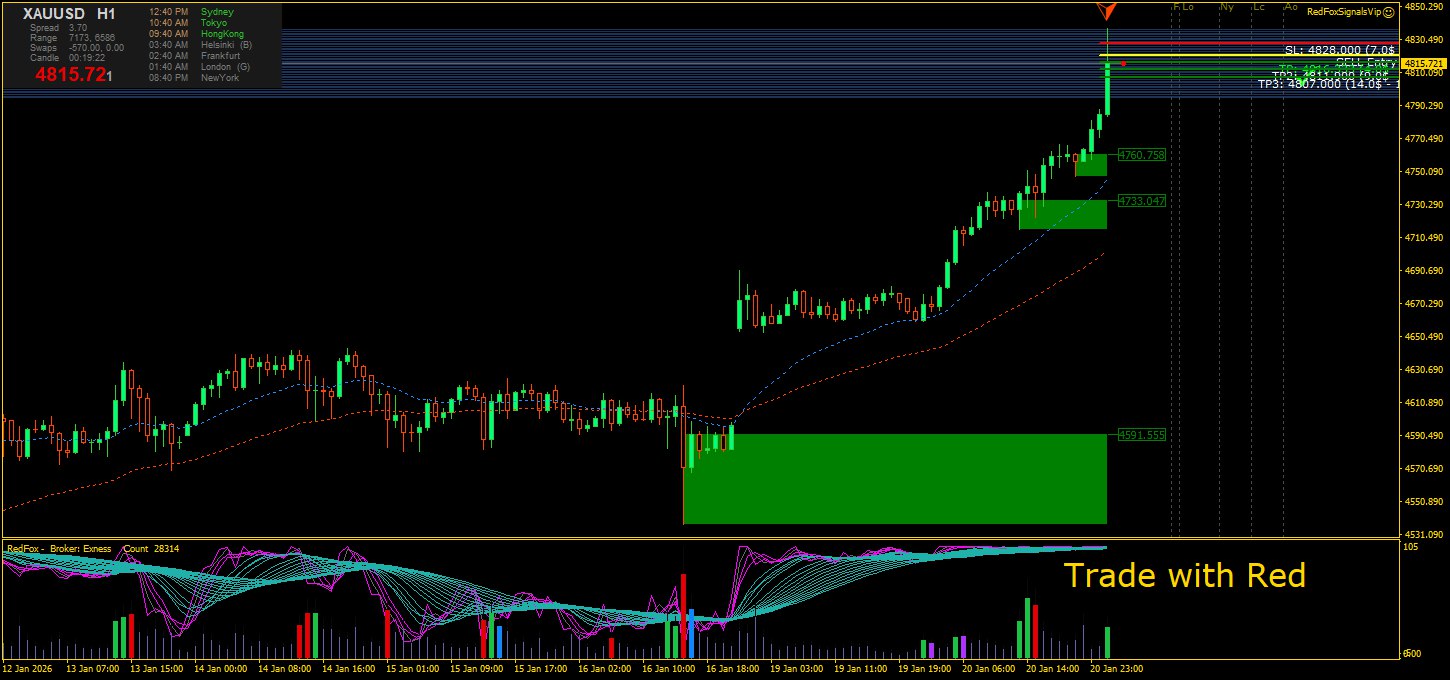Click the yellow current price tag 4815.721
This screenshot has height=680, width=1450.
point(1424,63)
